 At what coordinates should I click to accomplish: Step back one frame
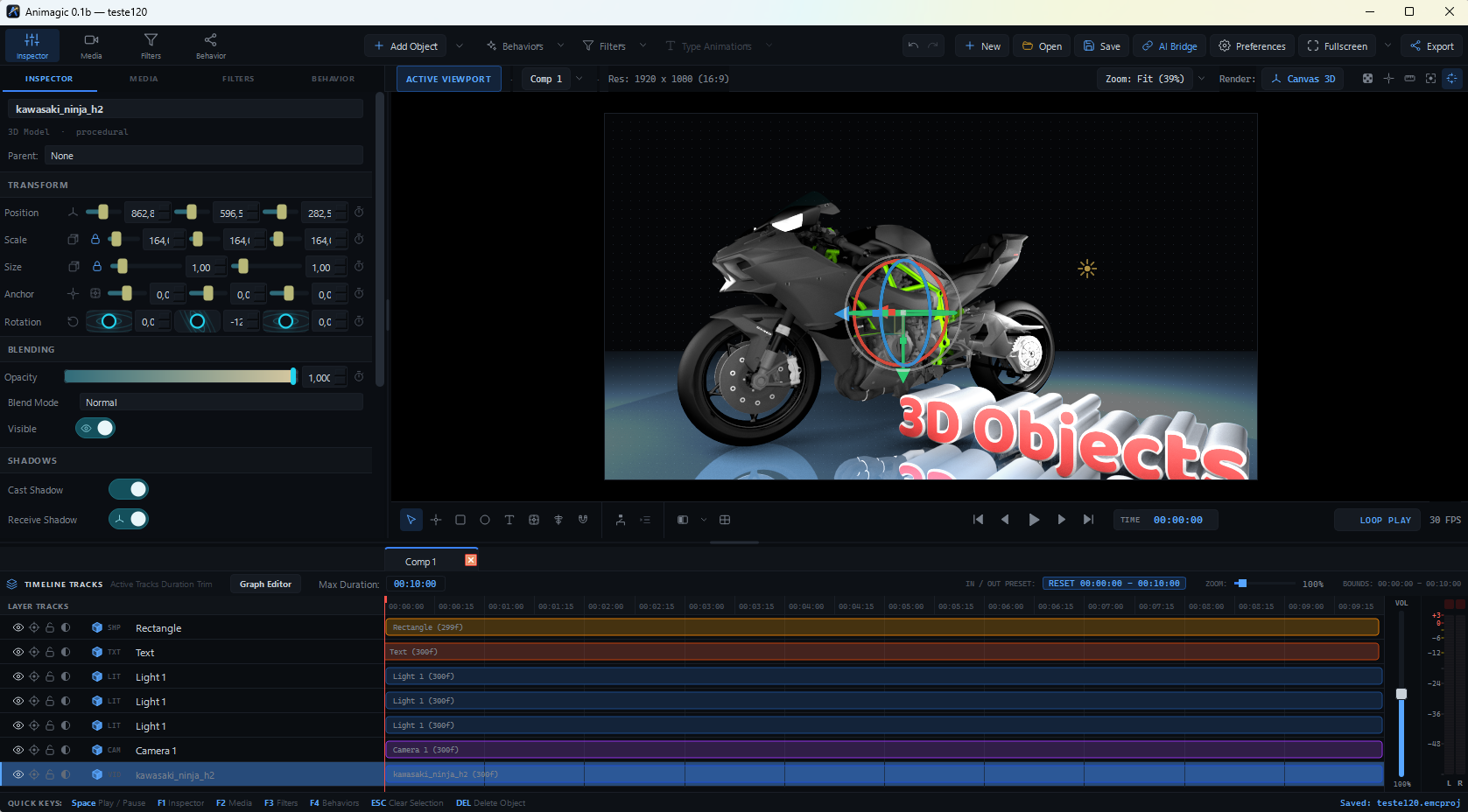1005,520
